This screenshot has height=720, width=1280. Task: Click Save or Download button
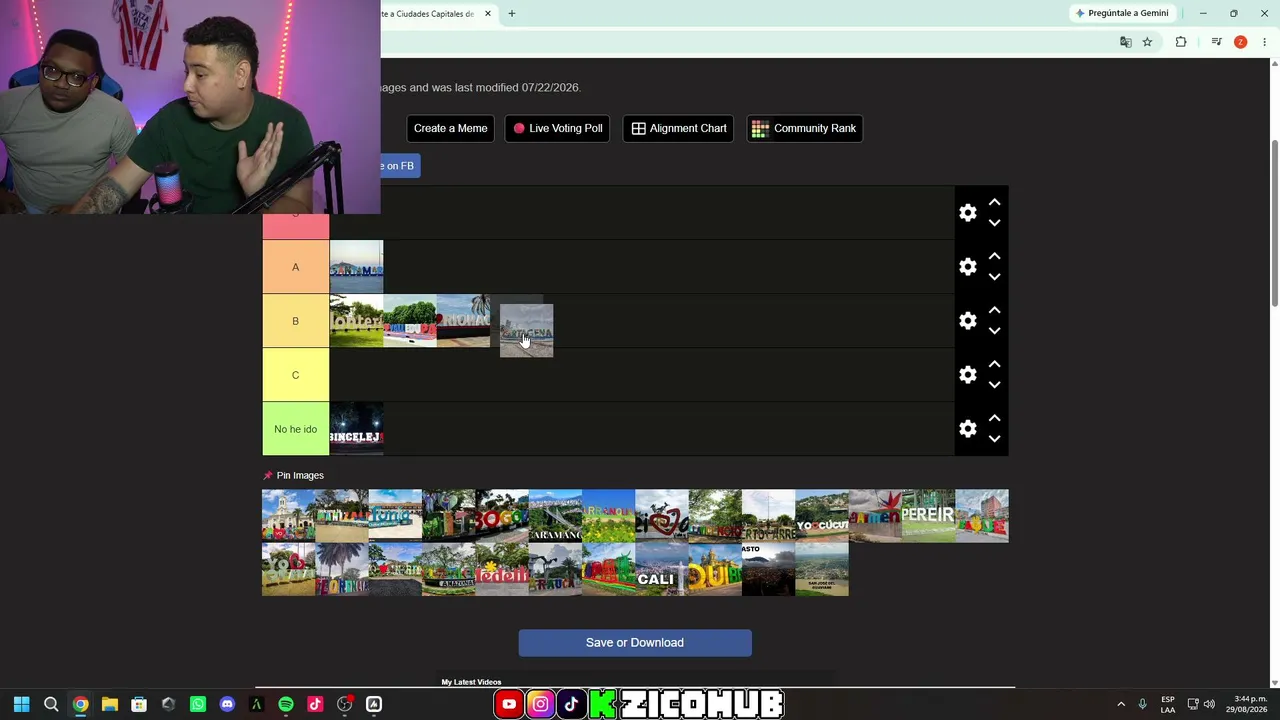[635, 643]
